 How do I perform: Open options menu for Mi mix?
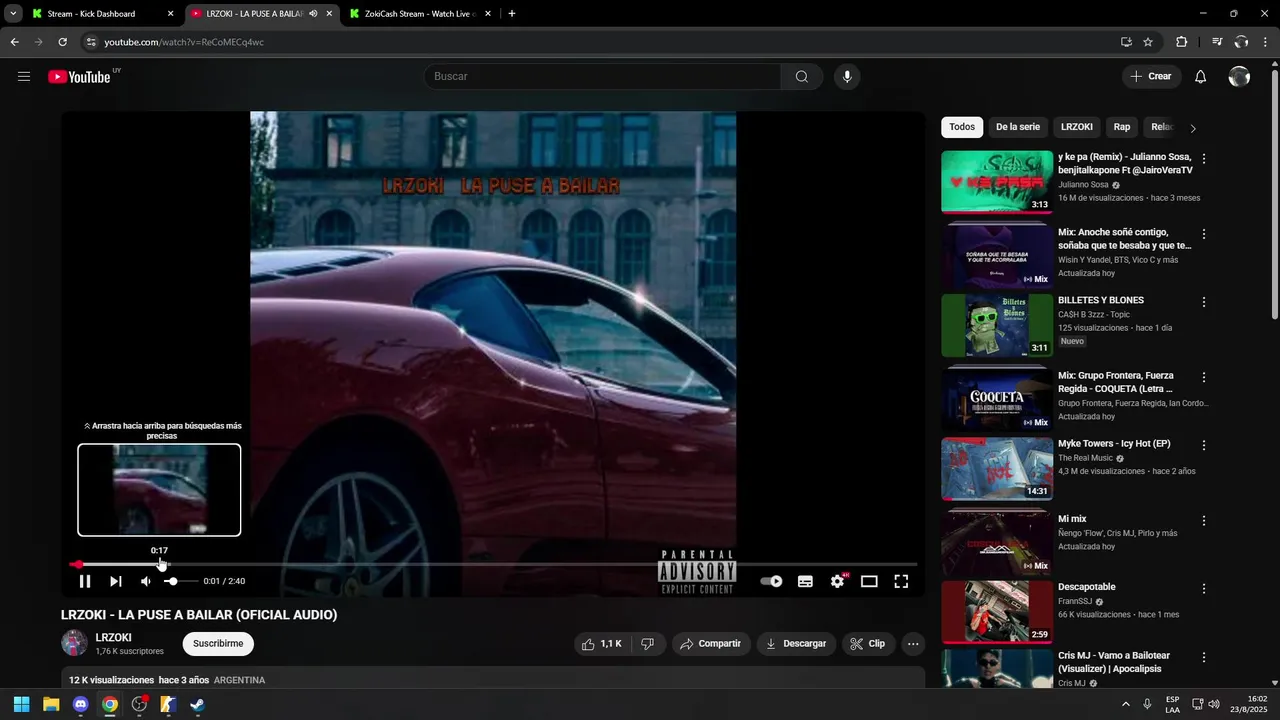[1204, 521]
